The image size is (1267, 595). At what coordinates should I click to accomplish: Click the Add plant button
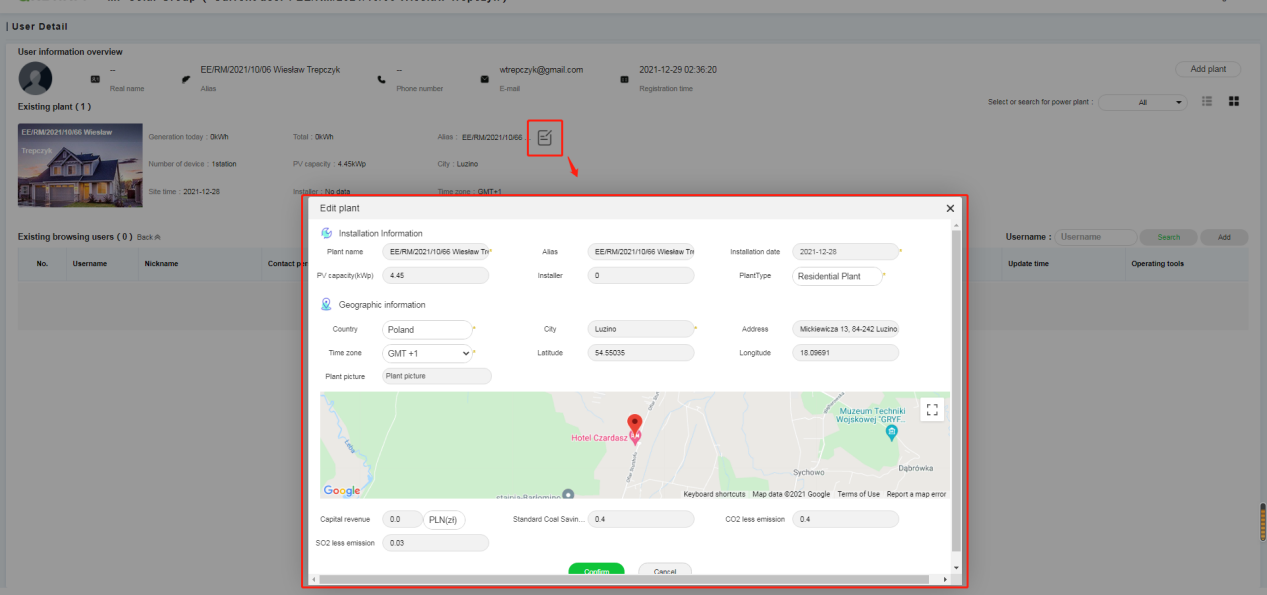coord(1206,68)
